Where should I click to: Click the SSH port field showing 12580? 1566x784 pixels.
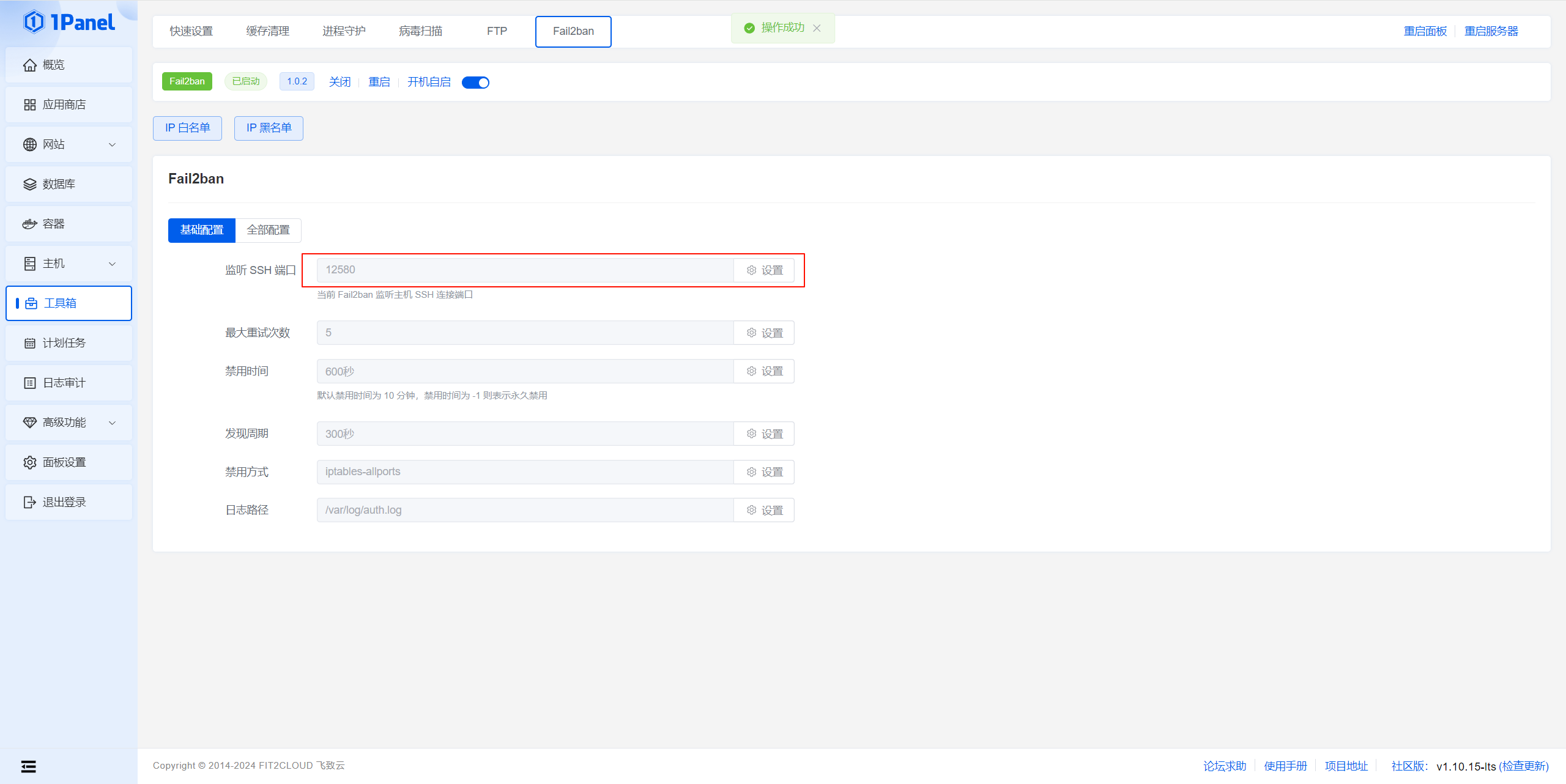point(525,270)
